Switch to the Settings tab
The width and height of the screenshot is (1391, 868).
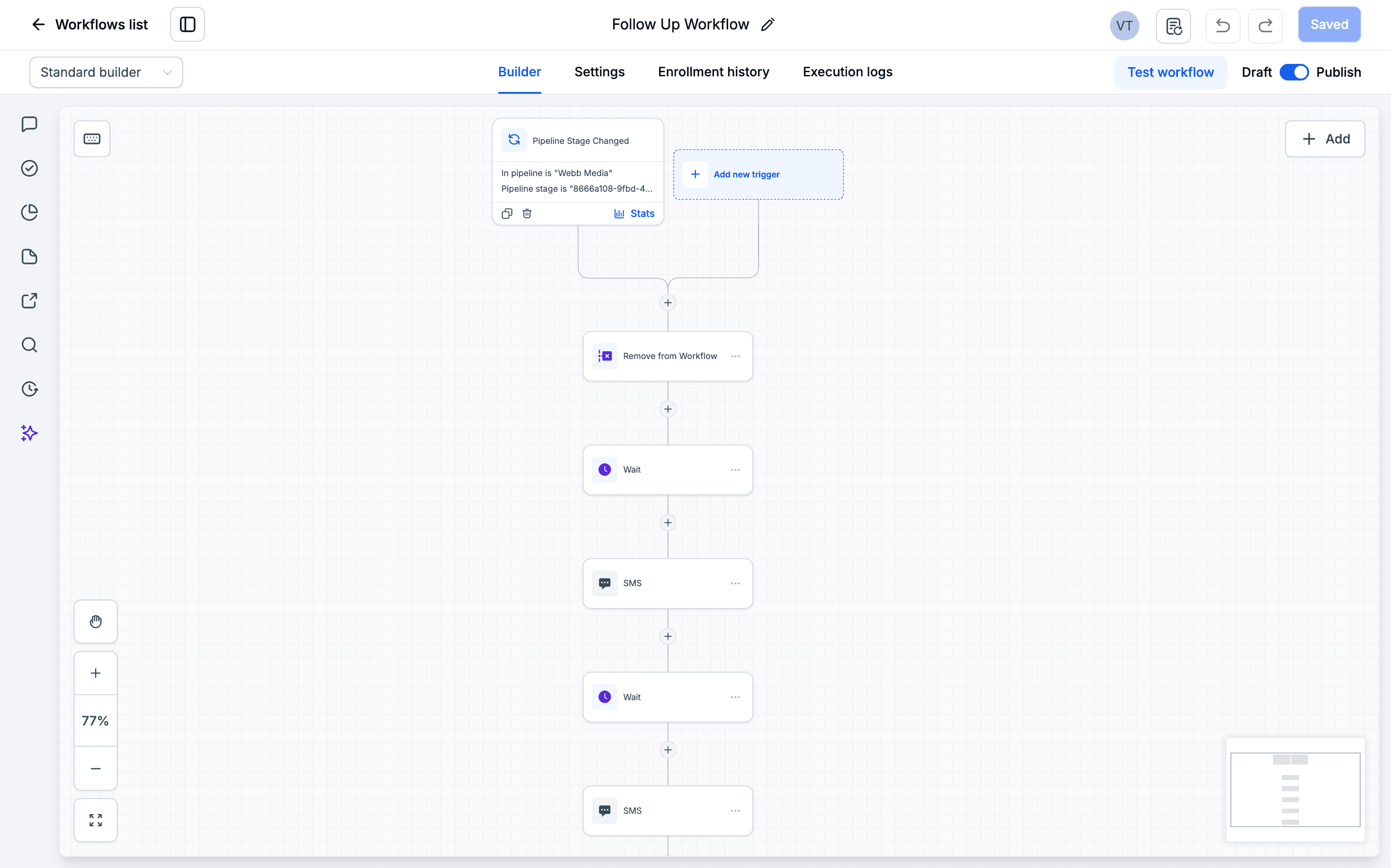click(x=599, y=72)
